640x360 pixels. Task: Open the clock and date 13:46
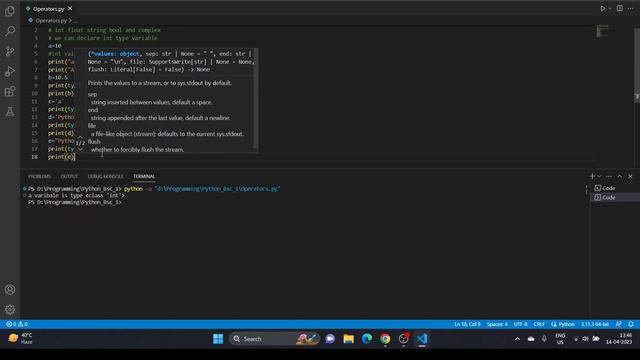pyautogui.click(x=619, y=339)
